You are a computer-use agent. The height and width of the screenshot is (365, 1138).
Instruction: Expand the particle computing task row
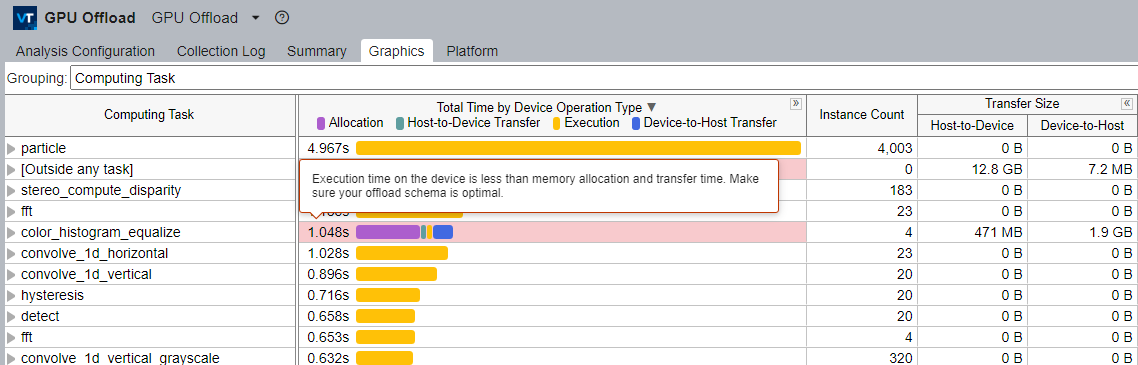click(11, 148)
